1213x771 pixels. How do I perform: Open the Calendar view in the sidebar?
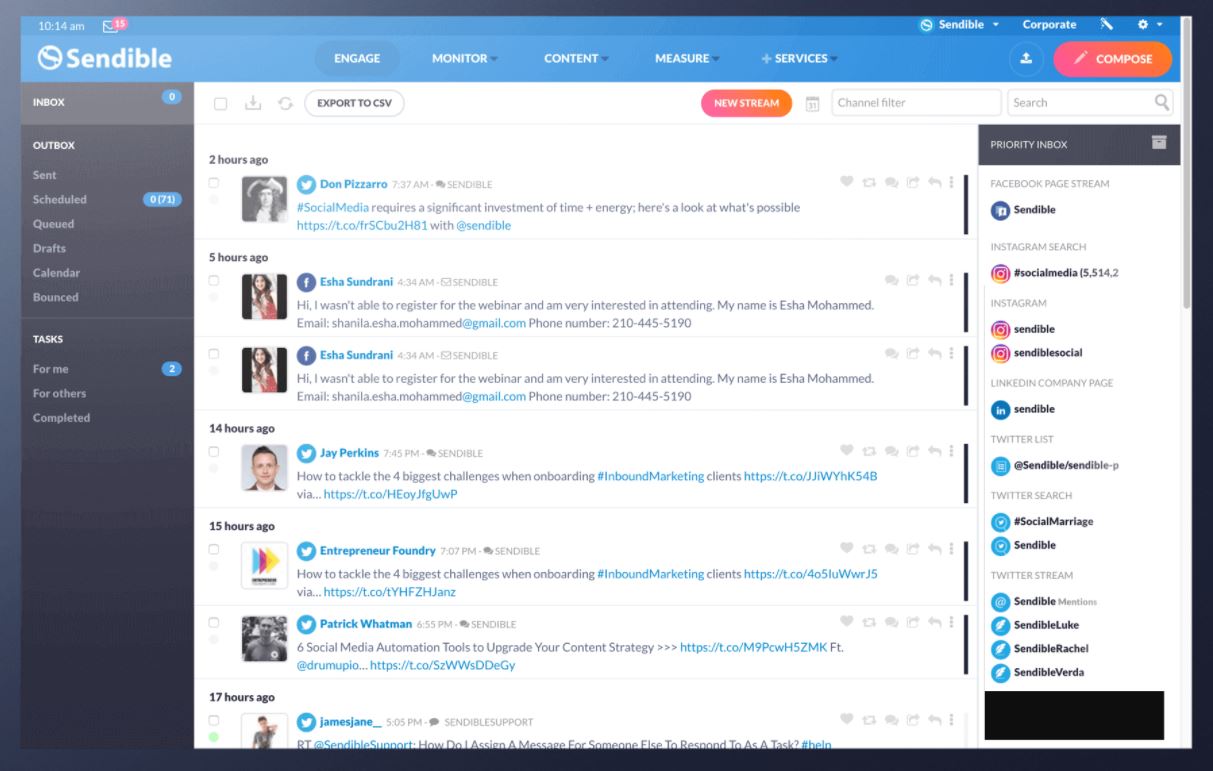(56, 273)
